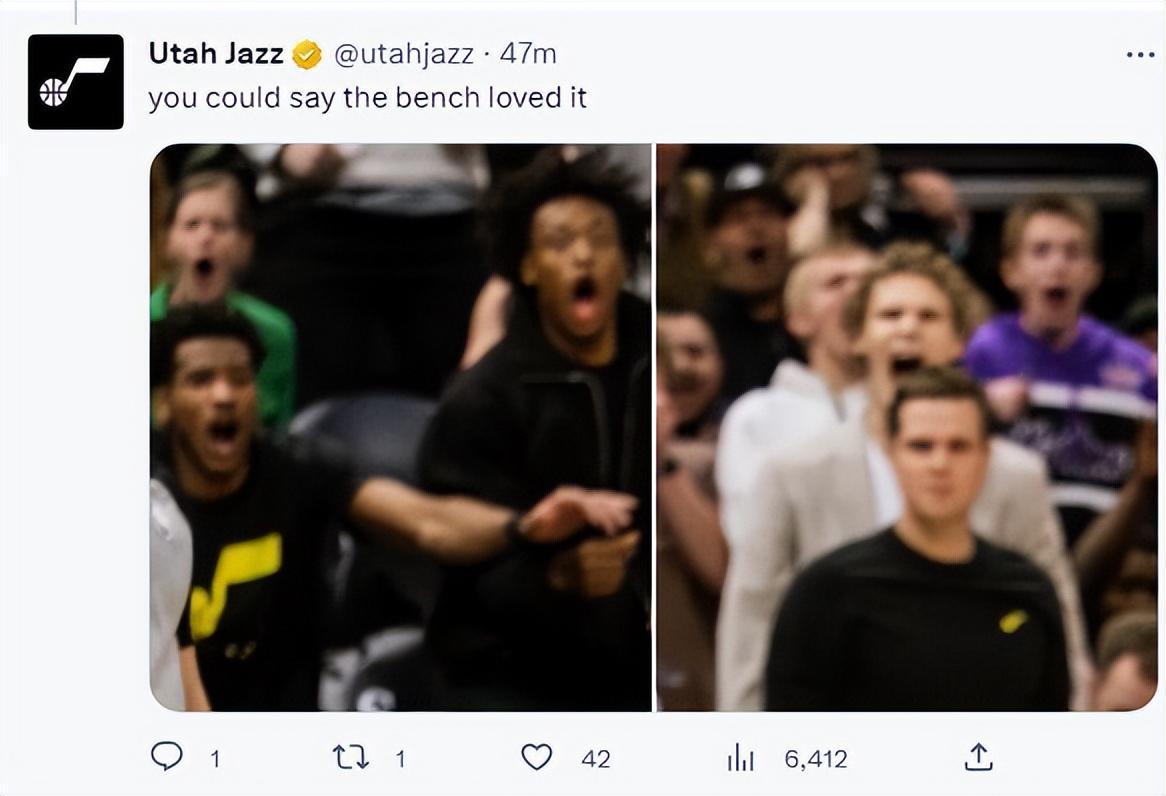
Task: Click the reply speech bubble icon
Action: click(x=166, y=757)
